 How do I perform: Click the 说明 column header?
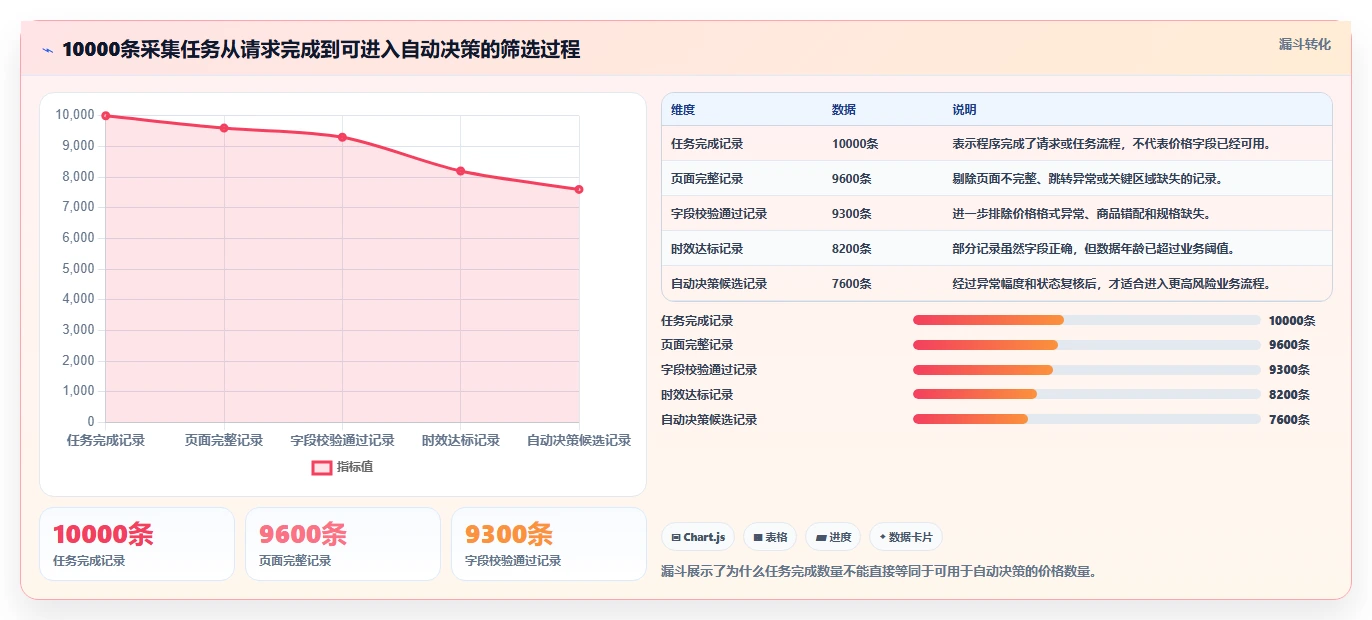[x=964, y=109]
